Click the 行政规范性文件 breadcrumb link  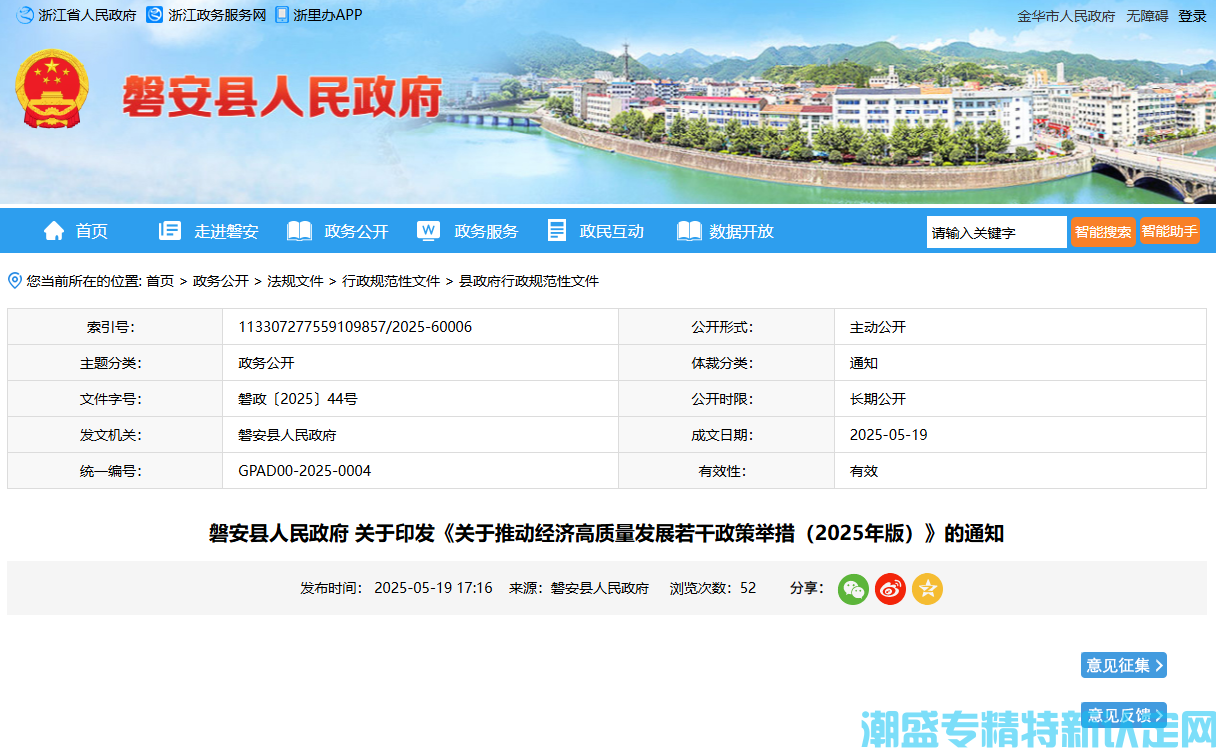pos(391,281)
